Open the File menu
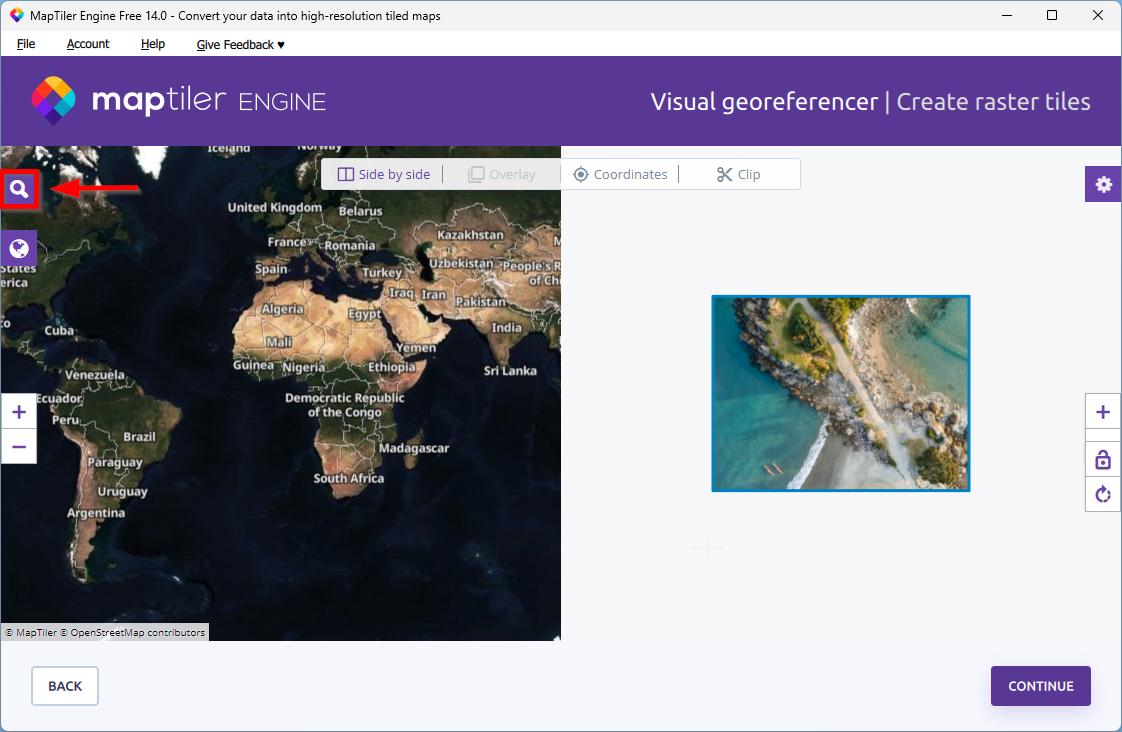Image resolution: width=1122 pixels, height=732 pixels. (x=26, y=44)
